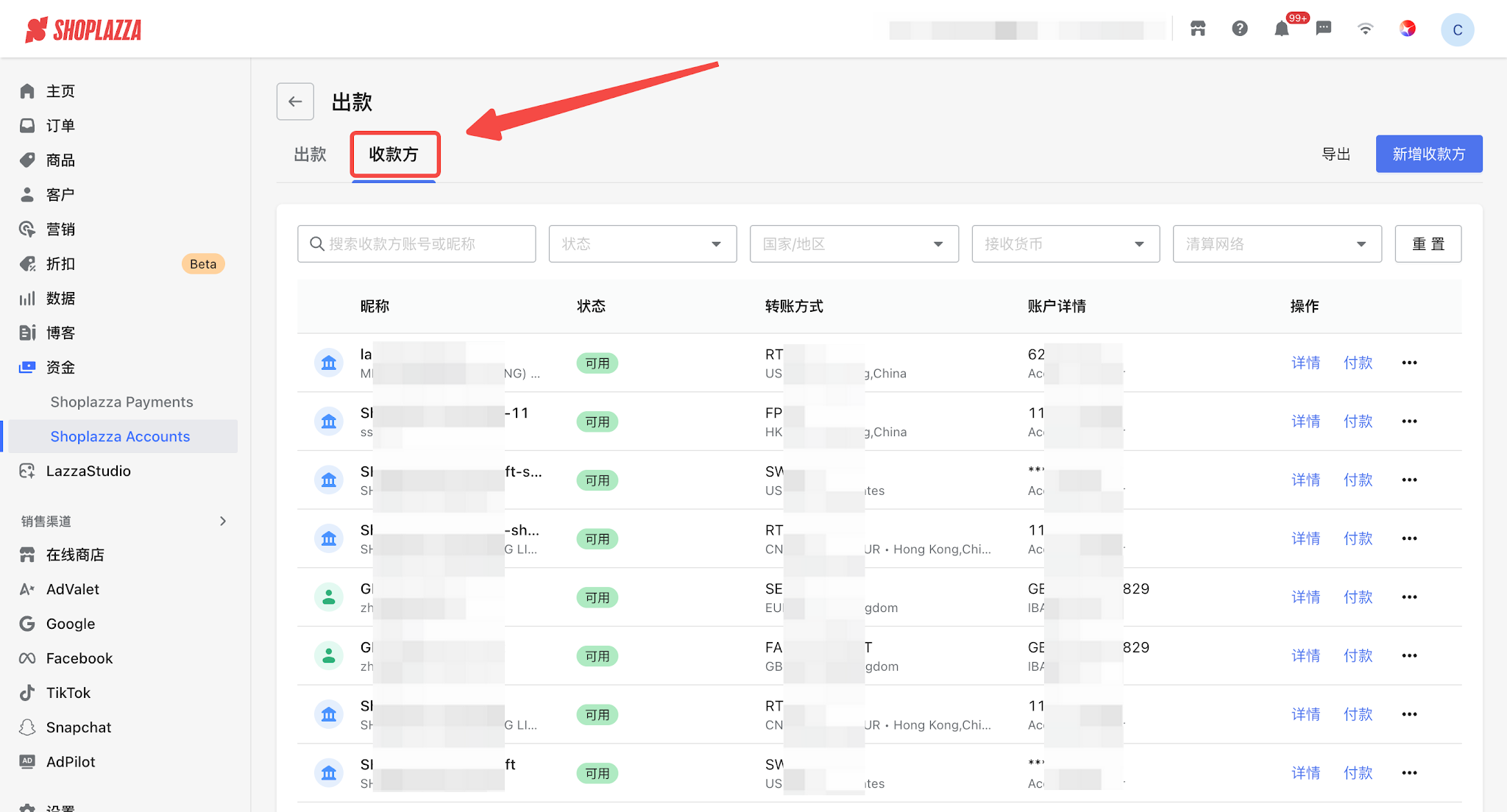The image size is (1507, 812).
Task: Click 详情 in first SW US row
Action: point(1306,480)
